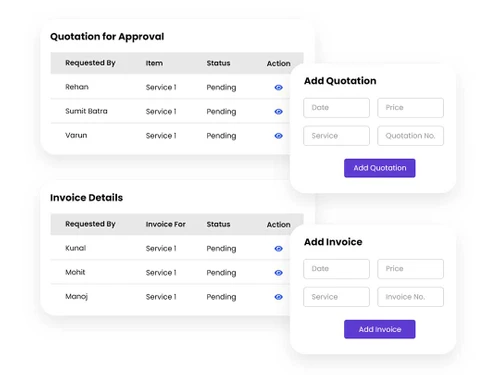Screen dimensions: 500x375
Task: Select the Sumit Batra name cell
Action: click(x=86, y=111)
